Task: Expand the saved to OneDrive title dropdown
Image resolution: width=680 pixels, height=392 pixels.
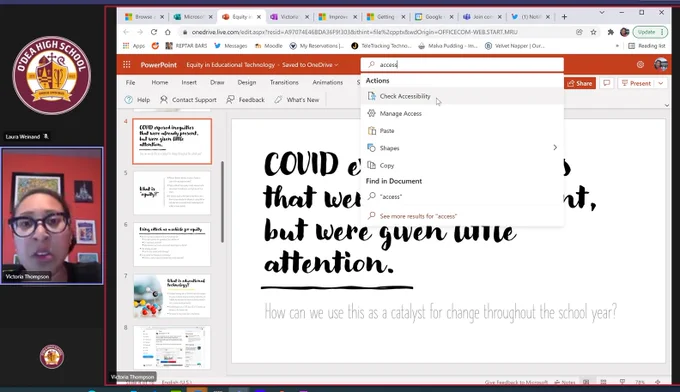Action: click(x=336, y=65)
